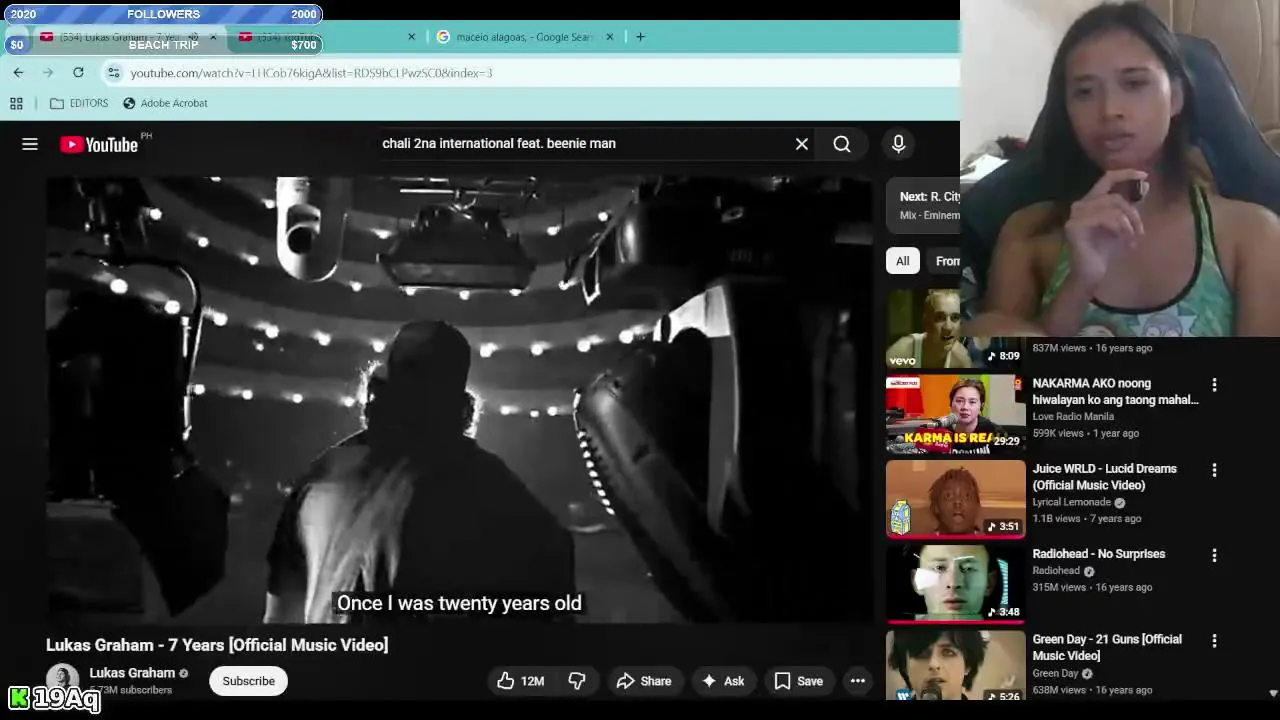Run search with magnifier button
1280x720 pixels.
coord(842,144)
